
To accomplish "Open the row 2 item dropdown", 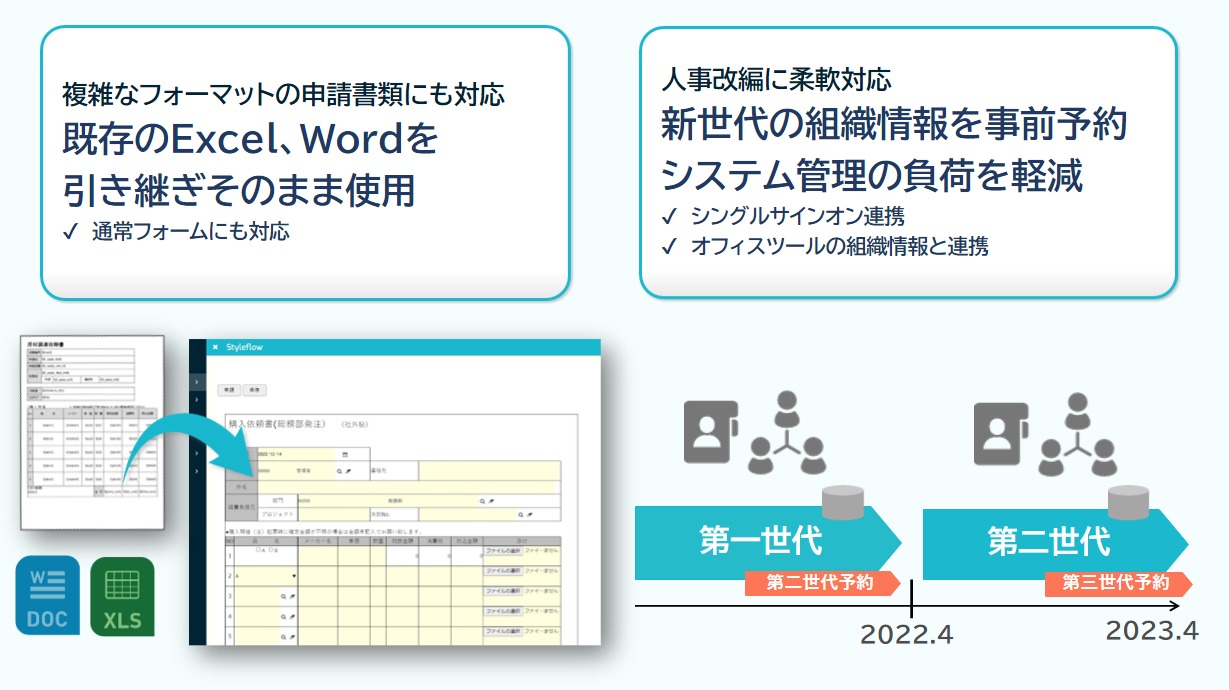I will pyautogui.click(x=293, y=576).
